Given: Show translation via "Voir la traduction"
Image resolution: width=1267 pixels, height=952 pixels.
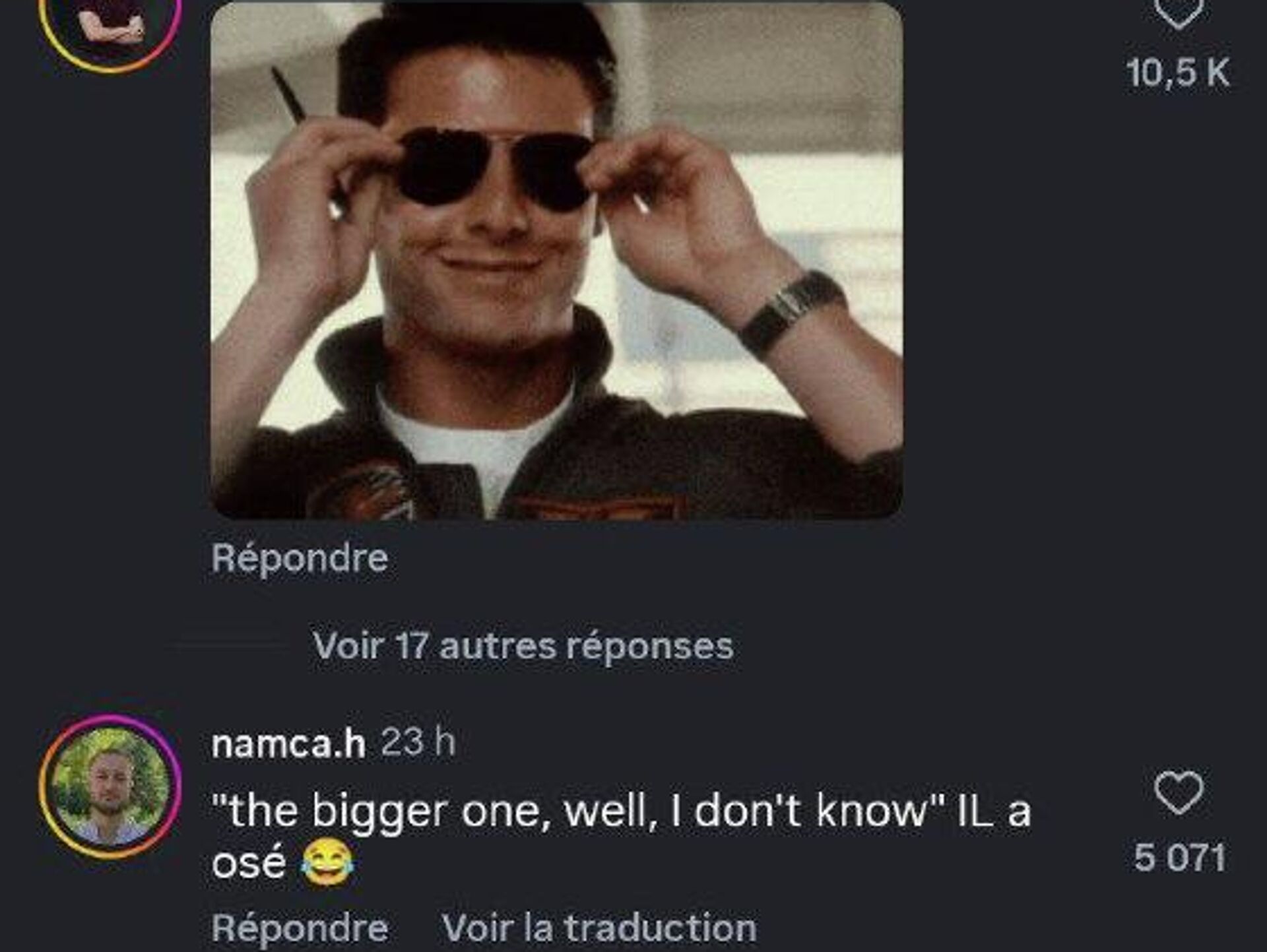Looking at the screenshot, I should tap(599, 929).
